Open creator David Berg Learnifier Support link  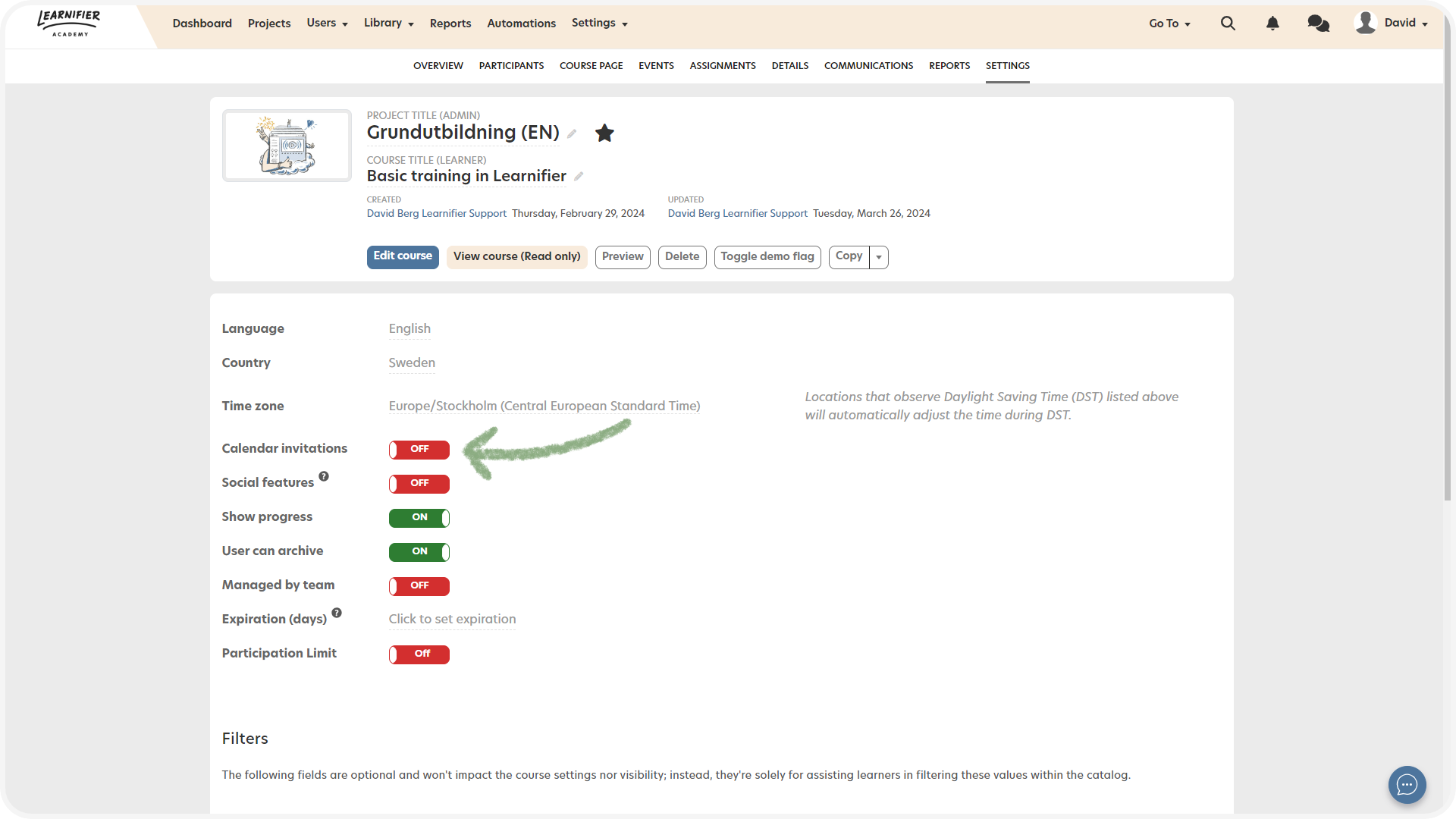pos(436,214)
